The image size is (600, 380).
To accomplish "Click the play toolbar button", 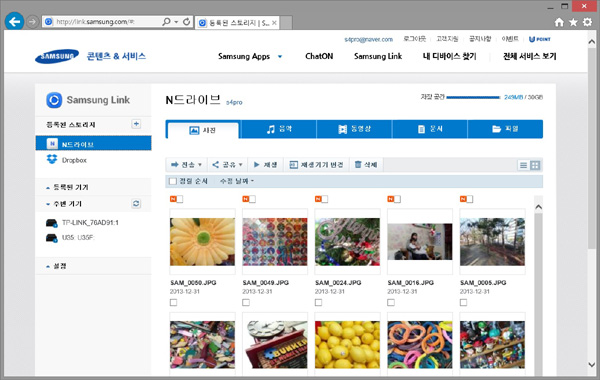I will click(265, 165).
